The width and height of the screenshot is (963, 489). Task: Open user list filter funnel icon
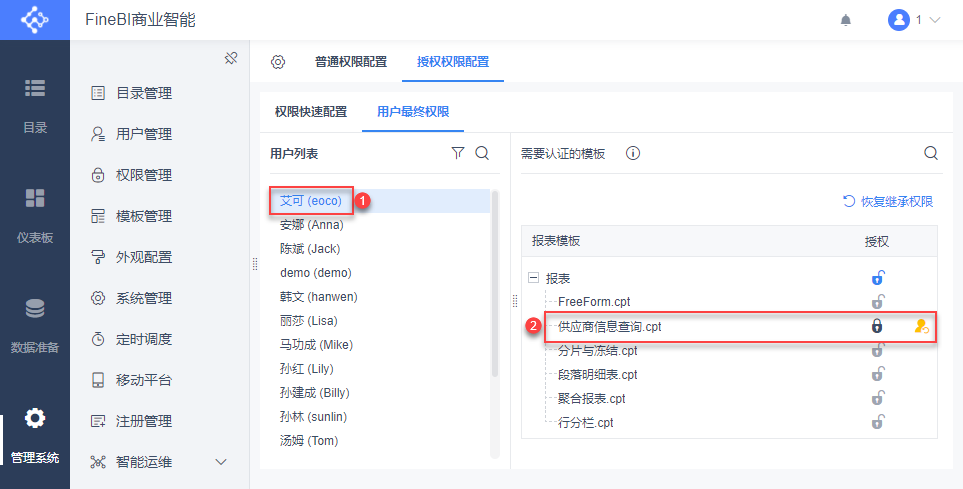458,153
